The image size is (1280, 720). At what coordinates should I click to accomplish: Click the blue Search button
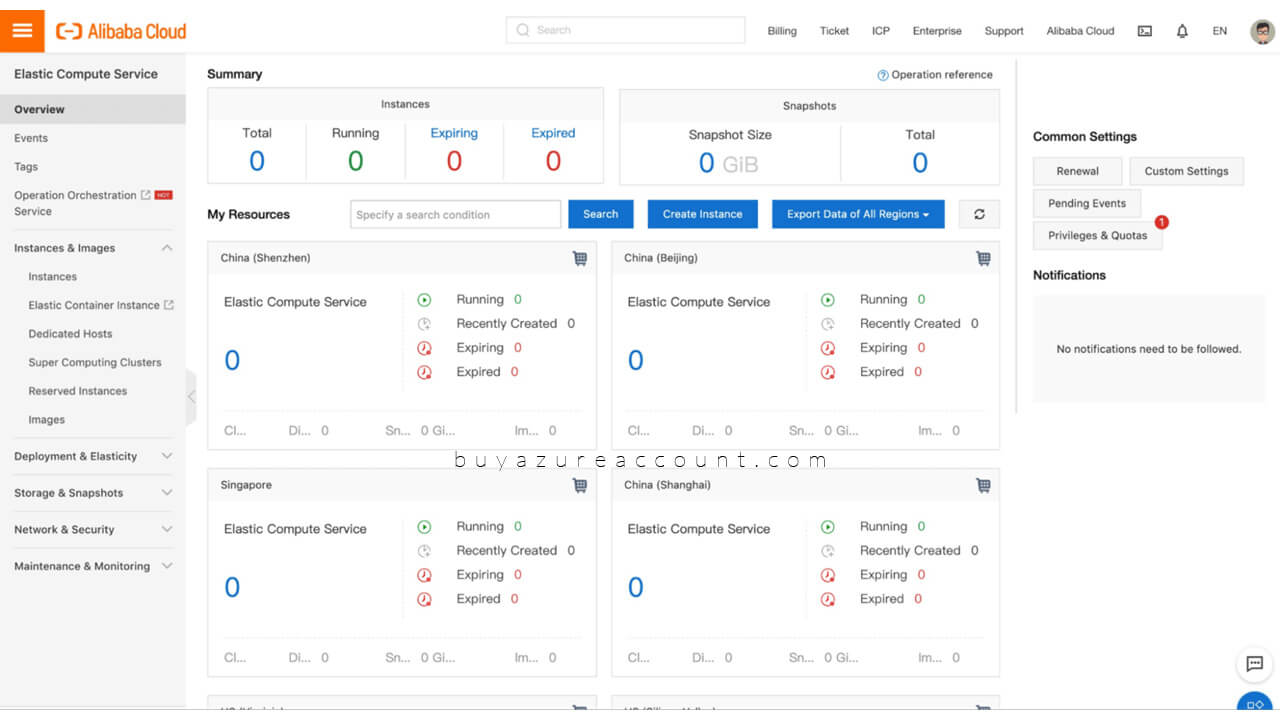tap(601, 214)
